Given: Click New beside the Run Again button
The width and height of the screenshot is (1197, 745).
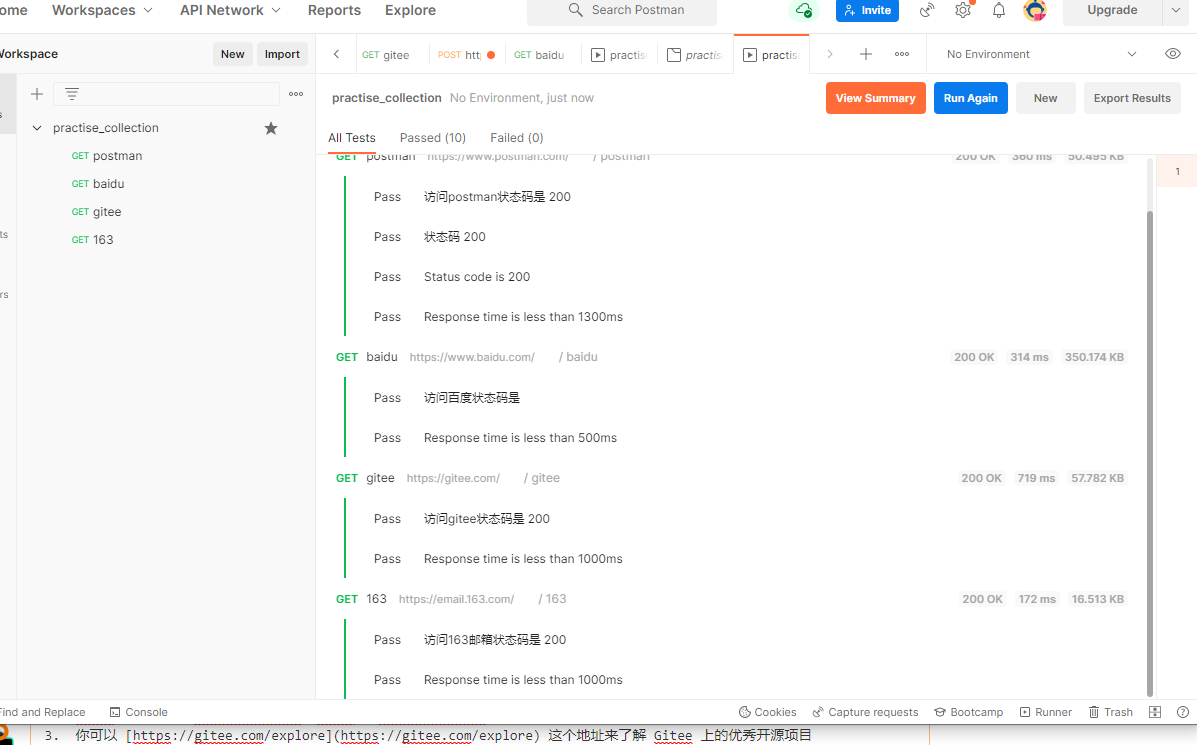Looking at the screenshot, I should coord(1045,98).
